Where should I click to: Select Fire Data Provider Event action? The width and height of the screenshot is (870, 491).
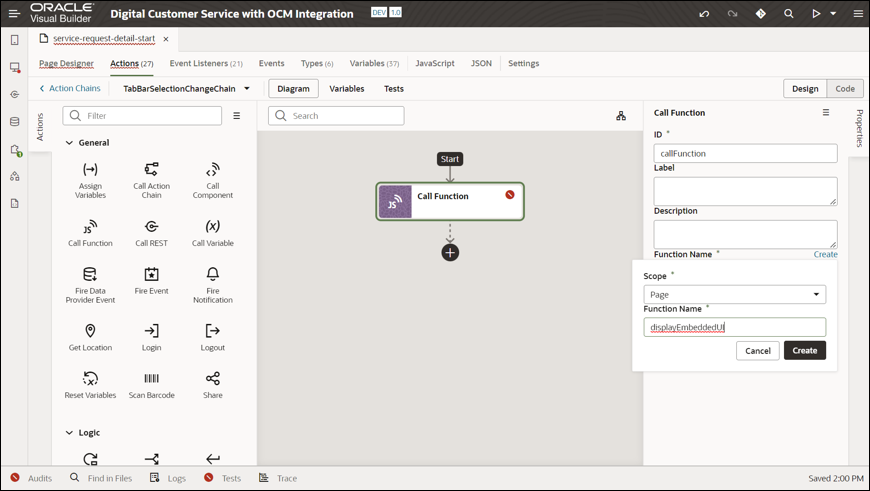click(90, 284)
